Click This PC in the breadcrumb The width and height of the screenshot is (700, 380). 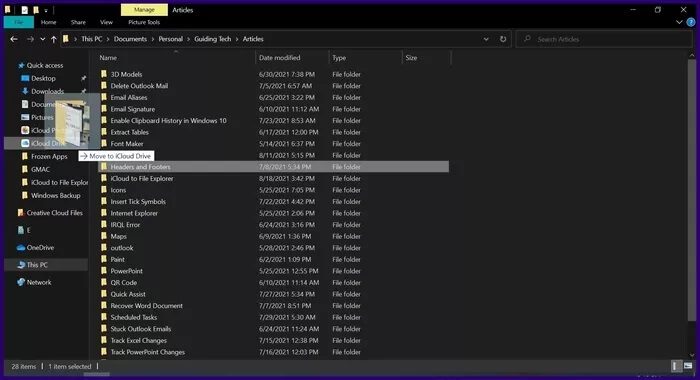tap(92, 39)
